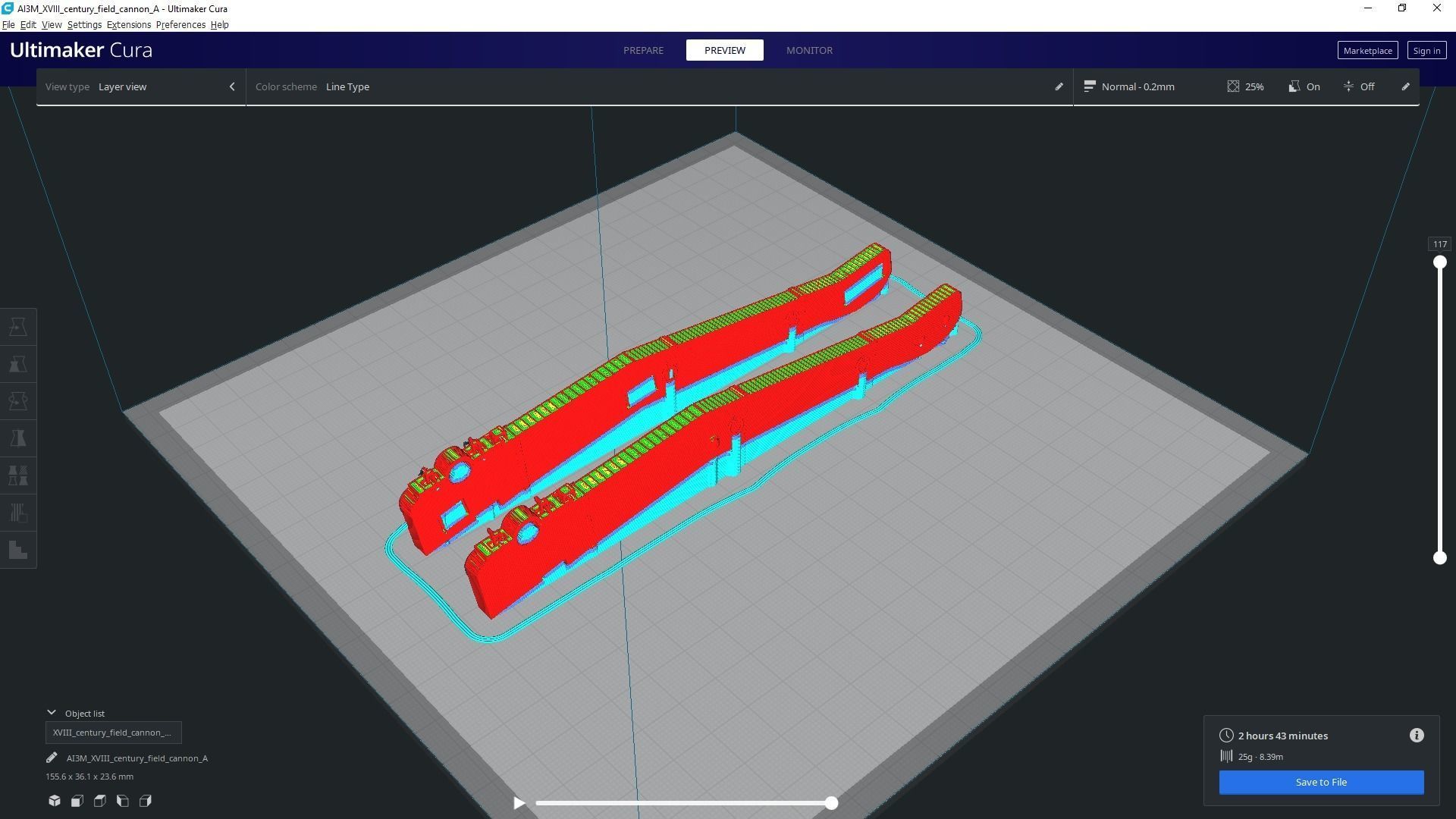This screenshot has width=1456, height=819.
Task: Open the Marketplace button
Action: pos(1367,51)
